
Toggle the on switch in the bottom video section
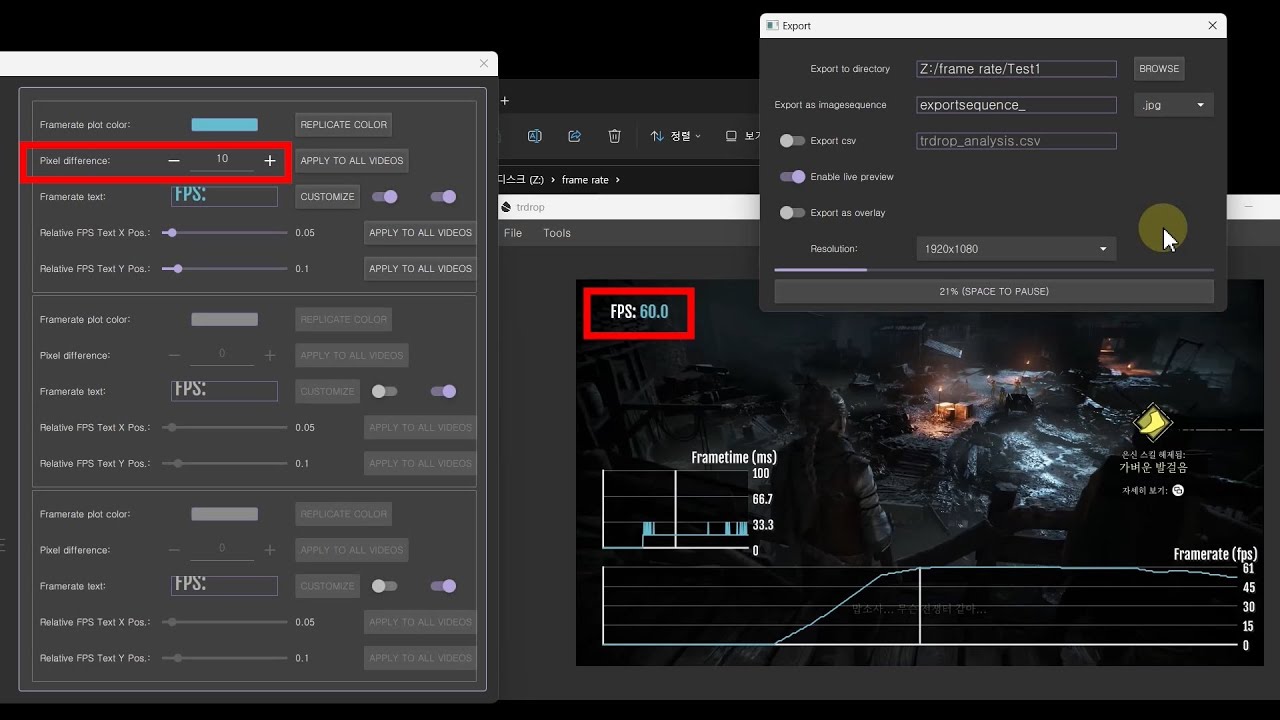(x=443, y=586)
